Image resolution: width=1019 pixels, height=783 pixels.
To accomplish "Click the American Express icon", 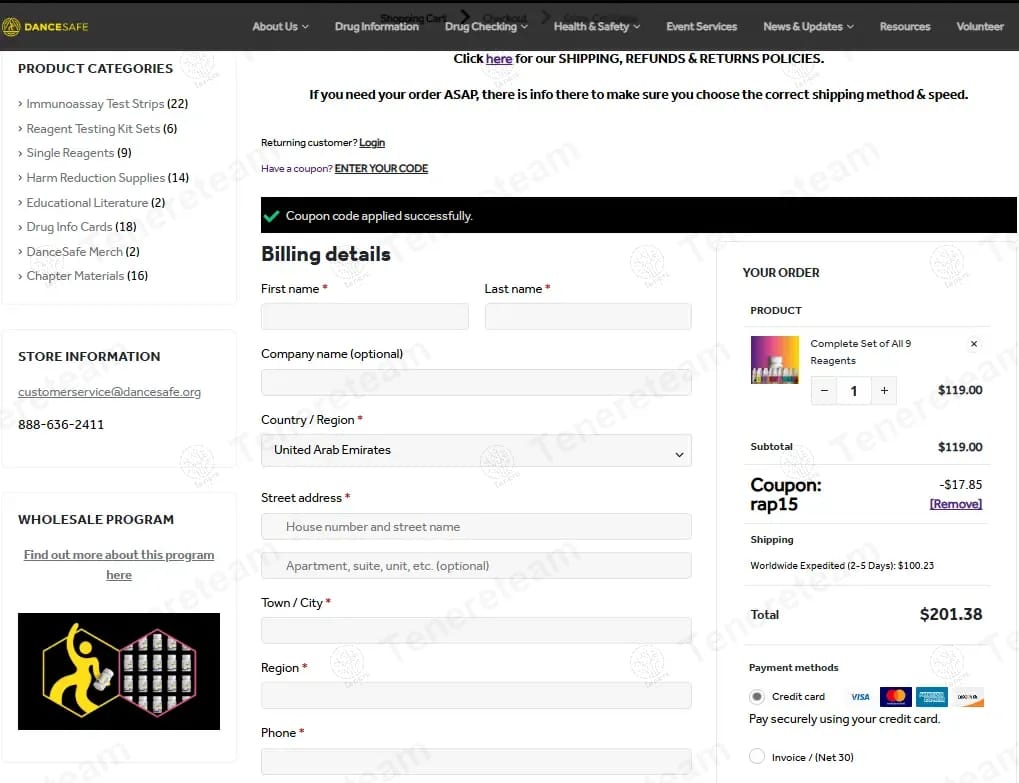I will pos(931,697).
